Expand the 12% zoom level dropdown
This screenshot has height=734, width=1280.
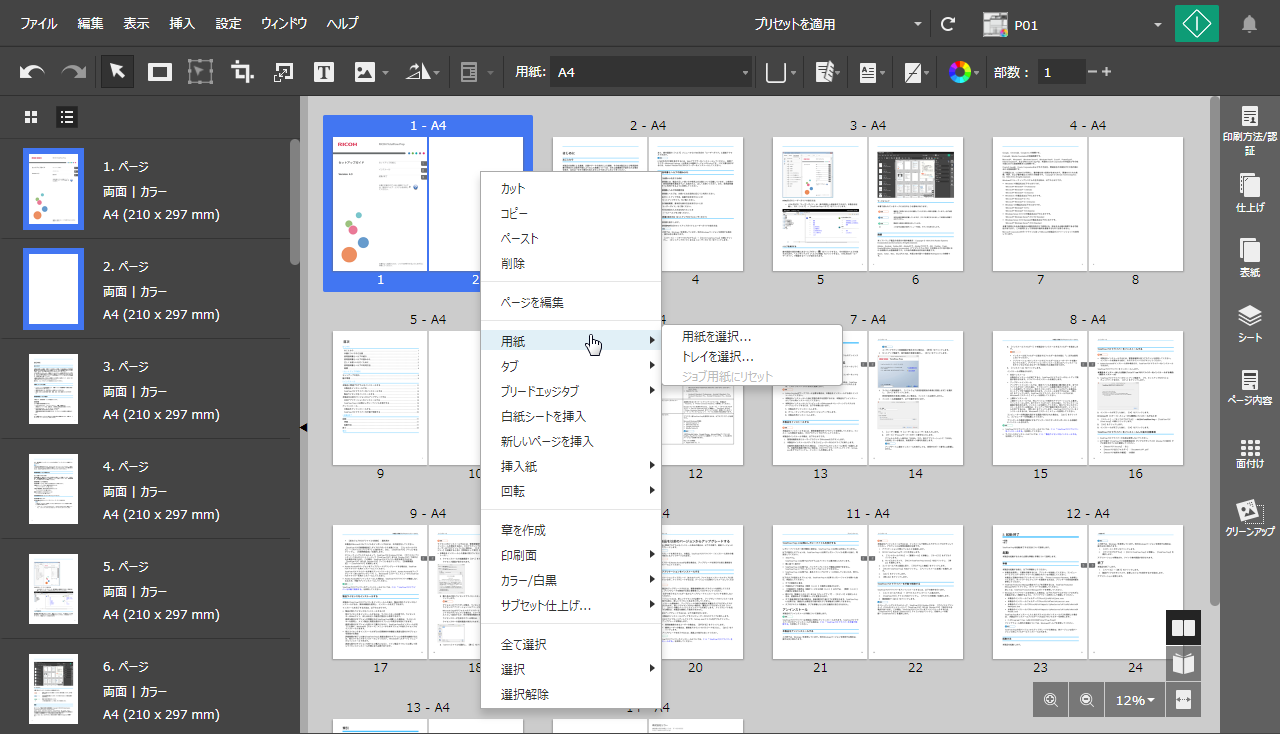tap(1135, 700)
